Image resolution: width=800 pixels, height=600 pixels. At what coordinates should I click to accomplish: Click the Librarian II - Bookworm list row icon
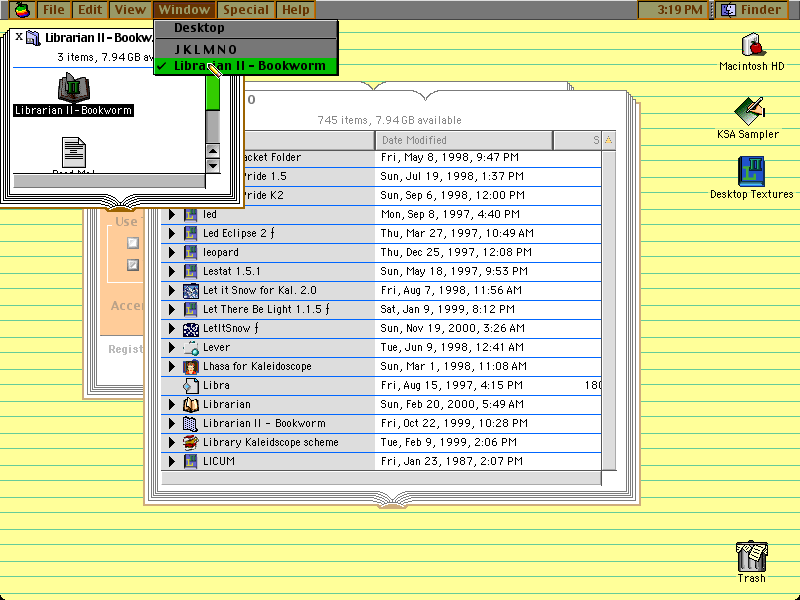coord(190,423)
